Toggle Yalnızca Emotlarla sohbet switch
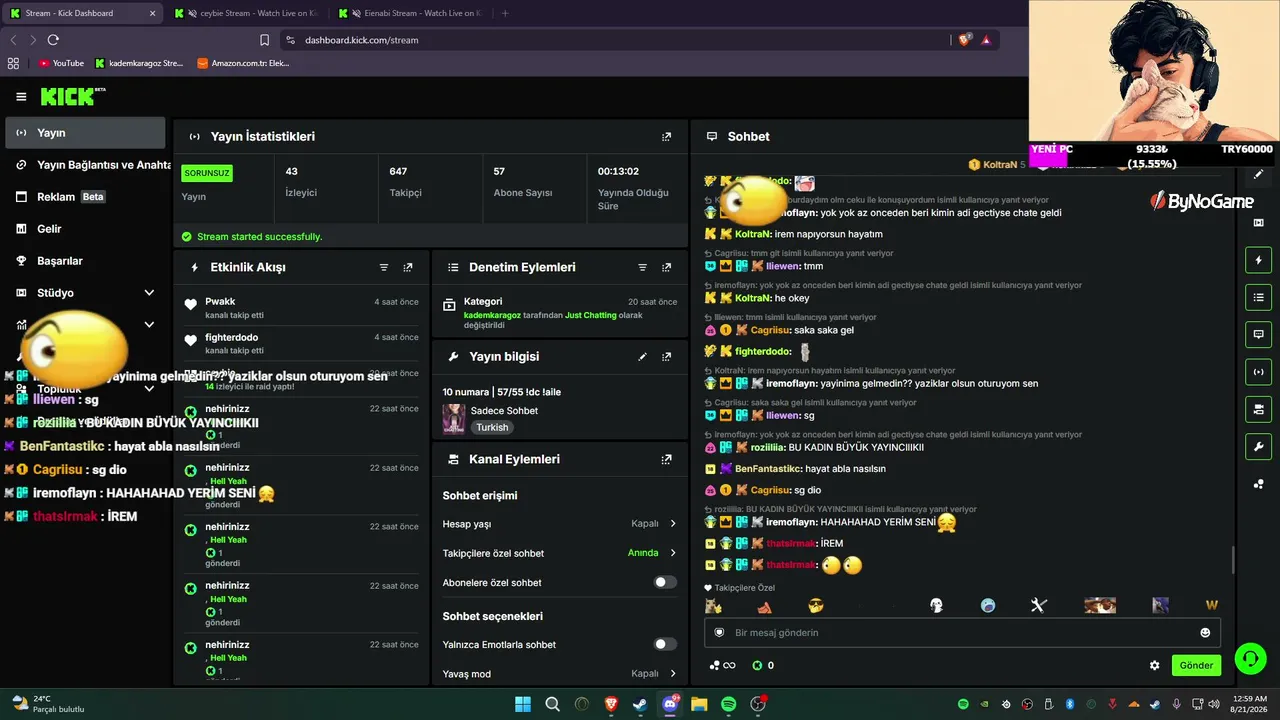 [x=665, y=644]
